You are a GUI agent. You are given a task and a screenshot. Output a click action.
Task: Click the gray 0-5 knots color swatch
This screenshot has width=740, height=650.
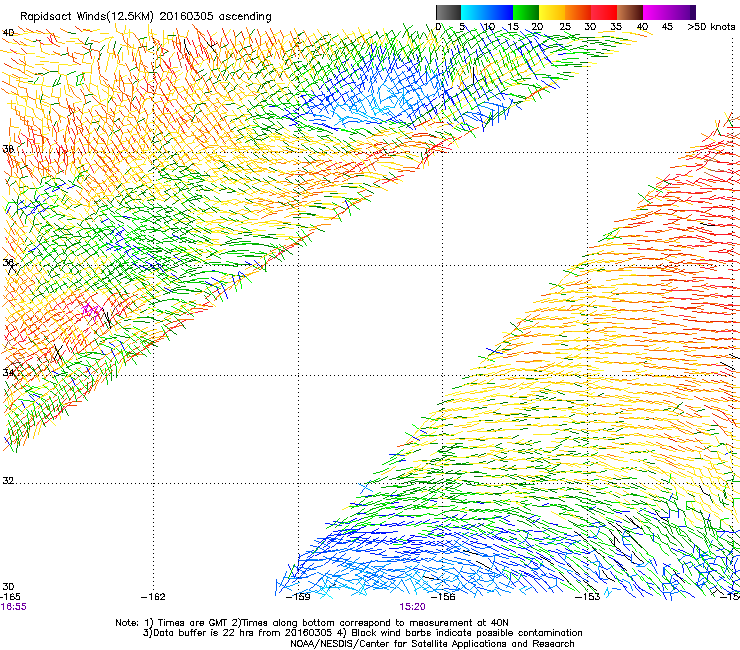click(x=448, y=12)
